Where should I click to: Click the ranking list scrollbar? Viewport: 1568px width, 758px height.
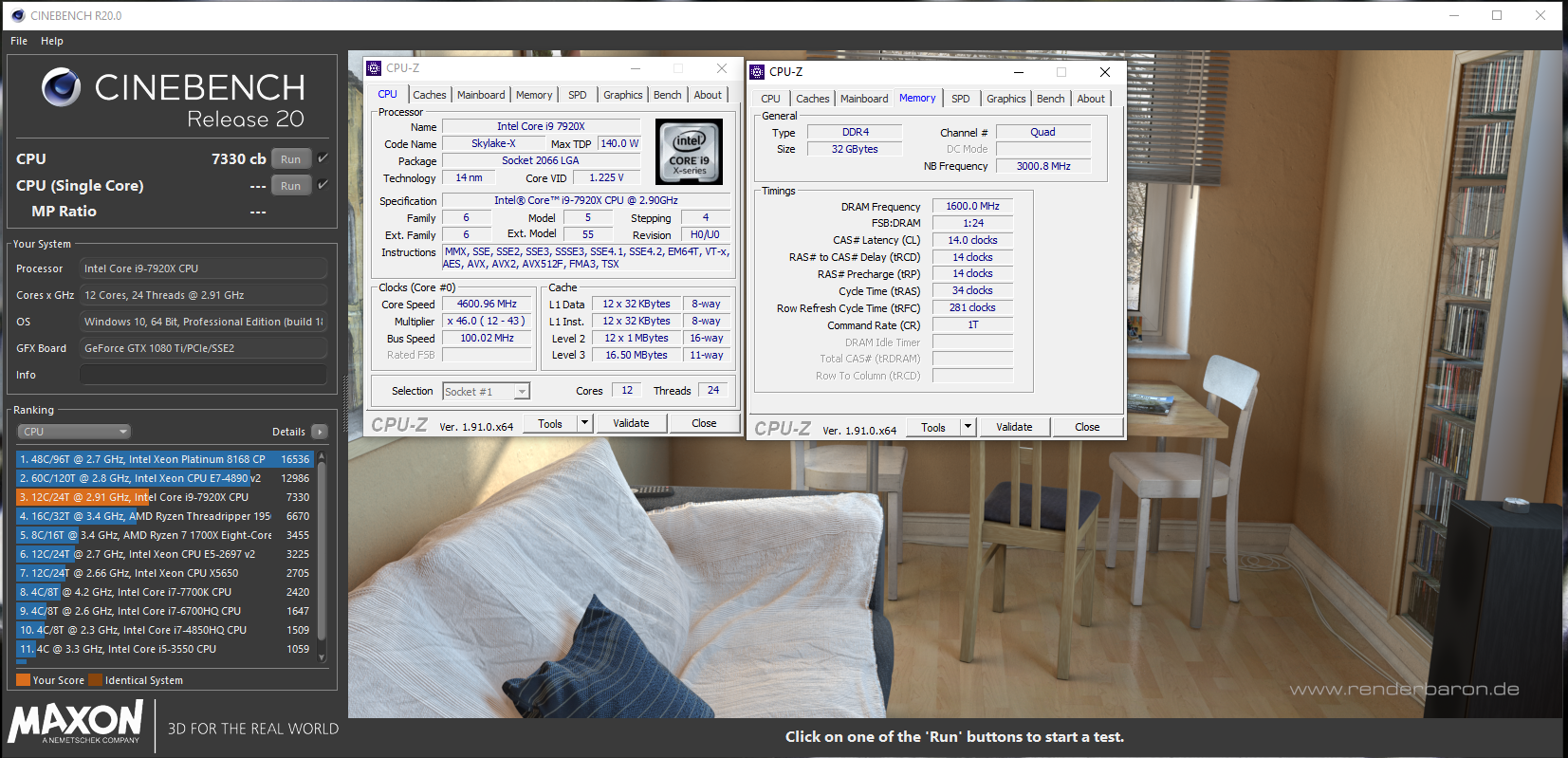[322, 550]
